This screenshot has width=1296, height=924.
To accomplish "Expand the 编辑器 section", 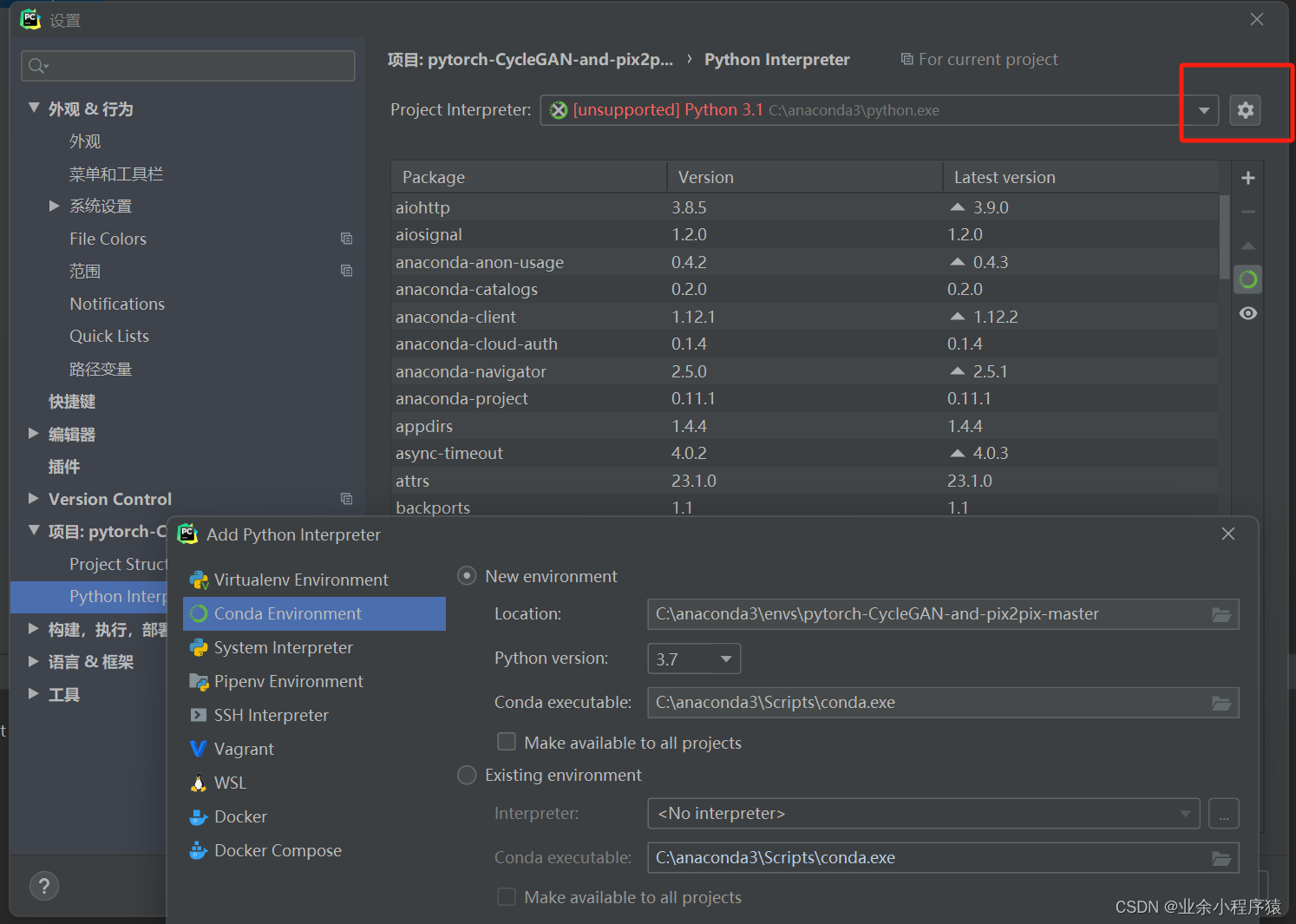I will click(33, 433).
